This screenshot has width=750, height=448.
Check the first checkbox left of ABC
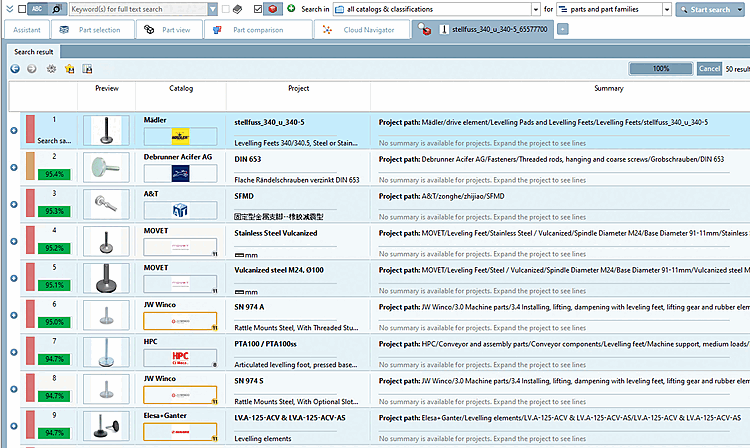[22, 9]
